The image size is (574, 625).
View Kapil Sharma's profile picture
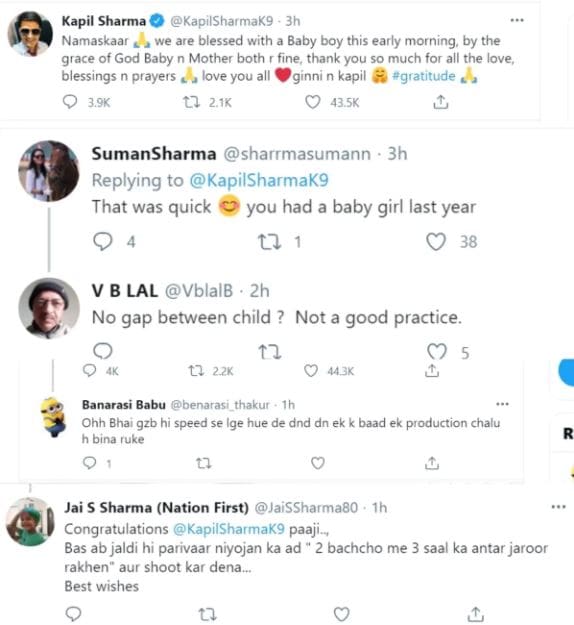pos(30,33)
